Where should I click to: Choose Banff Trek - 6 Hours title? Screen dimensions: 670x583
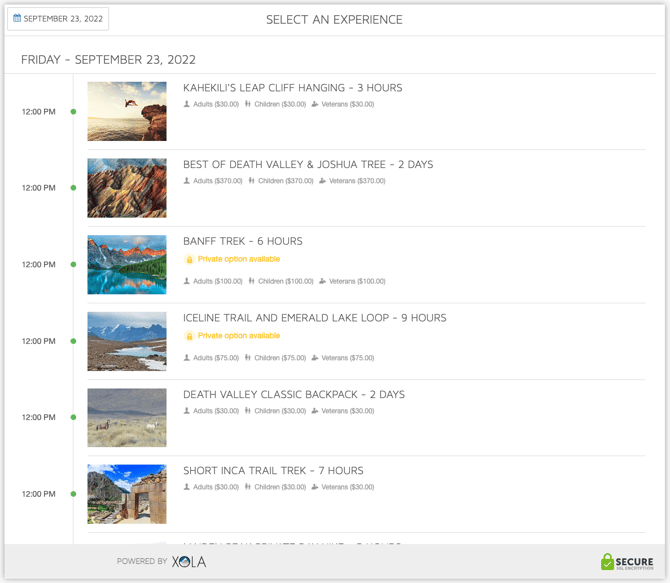pyautogui.click(x=243, y=241)
